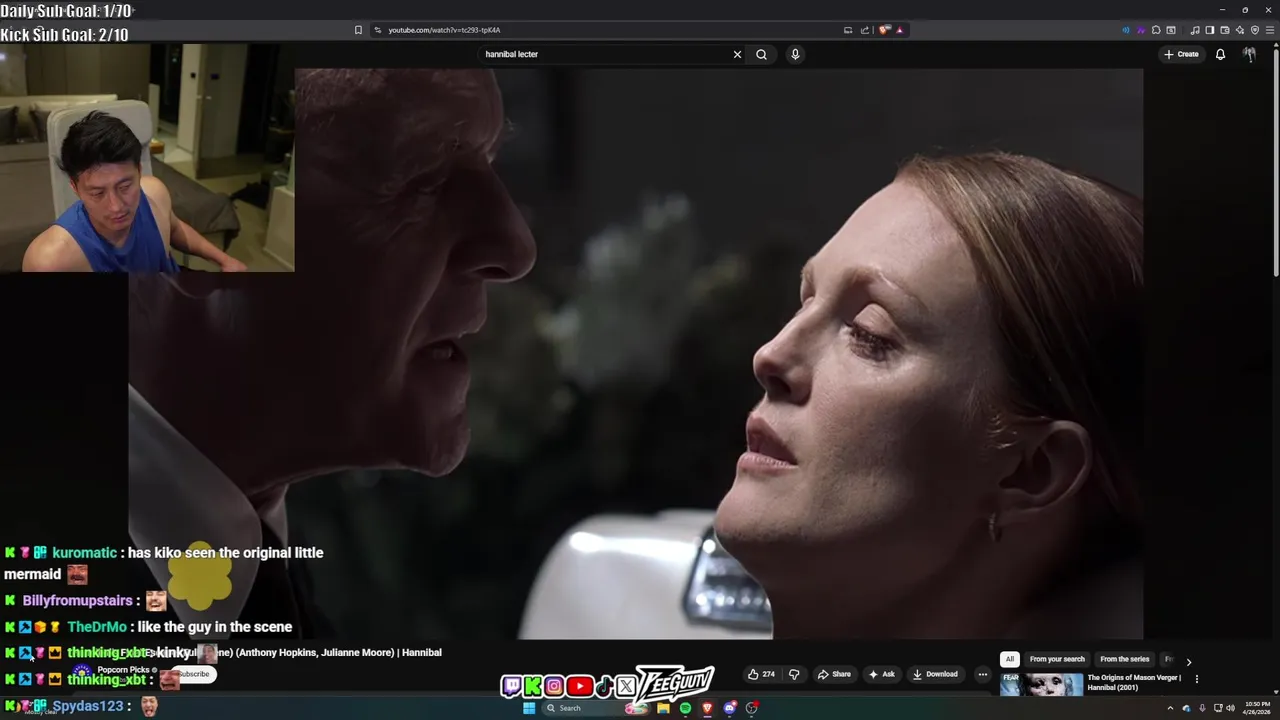Start voice search with microphone icon

(795, 54)
